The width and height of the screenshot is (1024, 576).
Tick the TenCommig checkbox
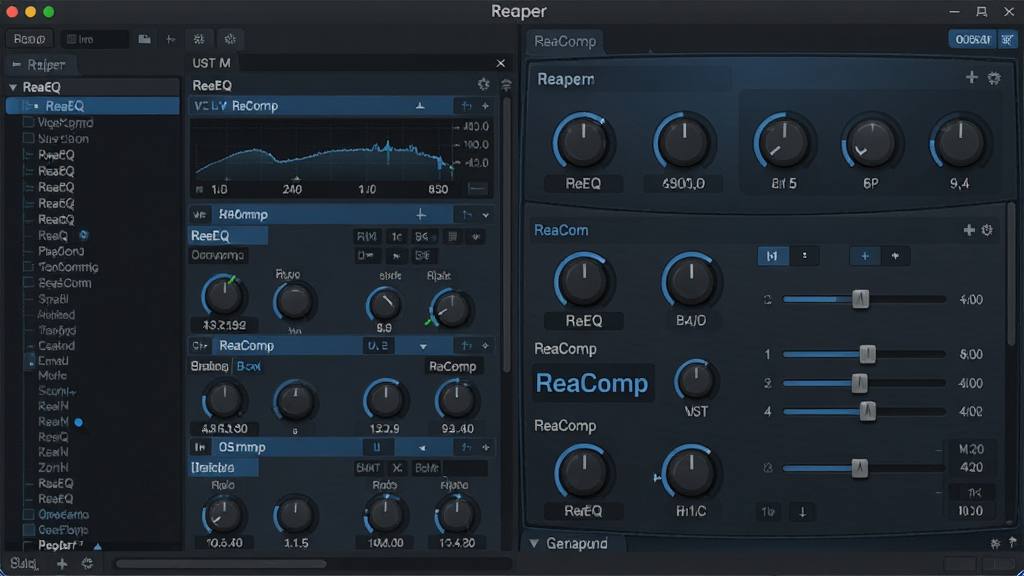click(28, 266)
